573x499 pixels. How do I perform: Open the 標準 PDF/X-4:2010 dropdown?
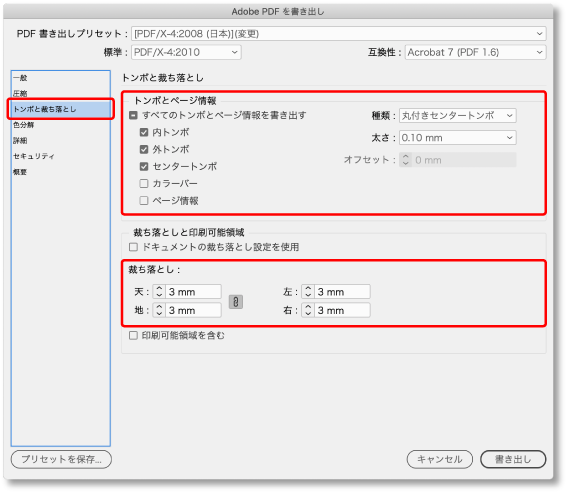(186, 52)
